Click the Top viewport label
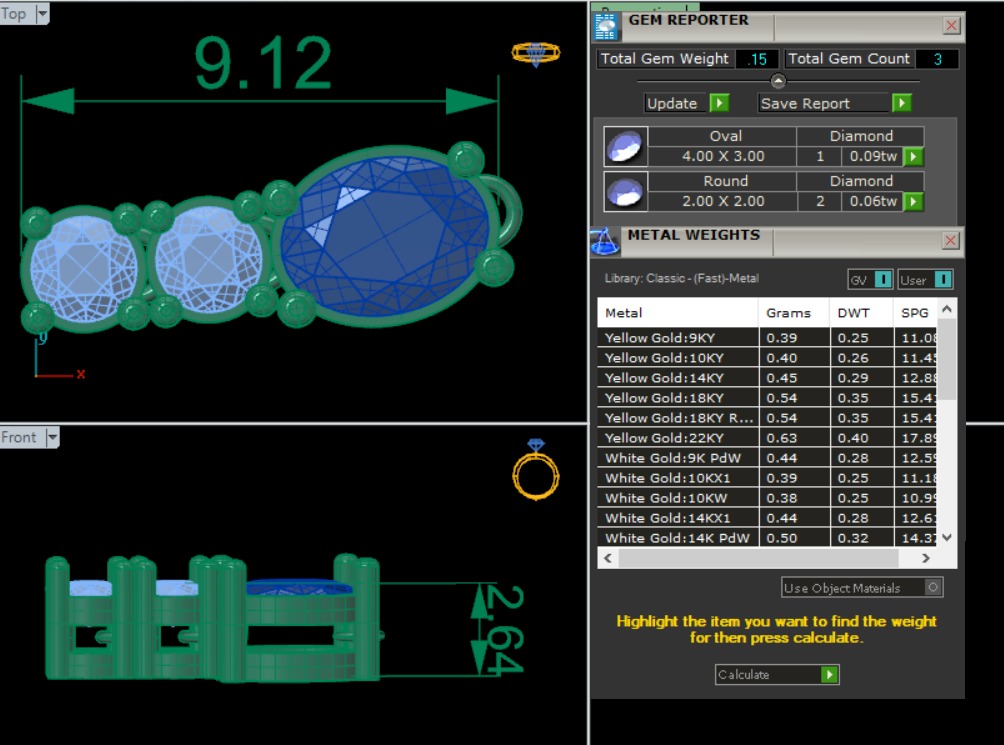 14,13
